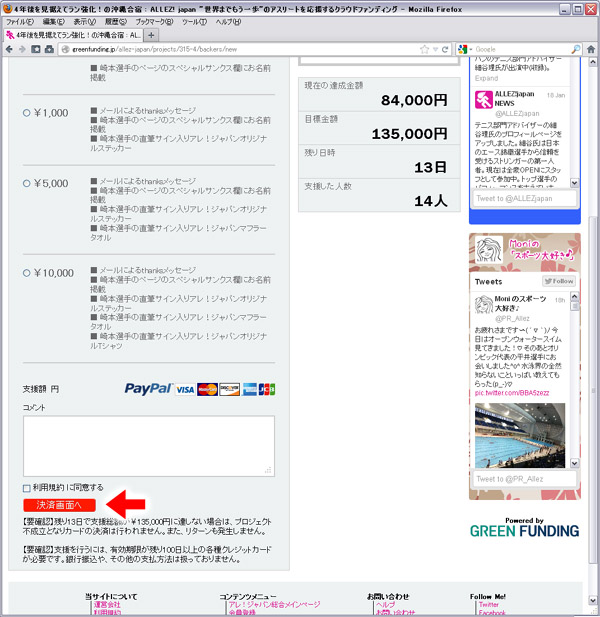Open a new tab with the plus button
The height and width of the screenshot is (617, 600).
(152, 34)
